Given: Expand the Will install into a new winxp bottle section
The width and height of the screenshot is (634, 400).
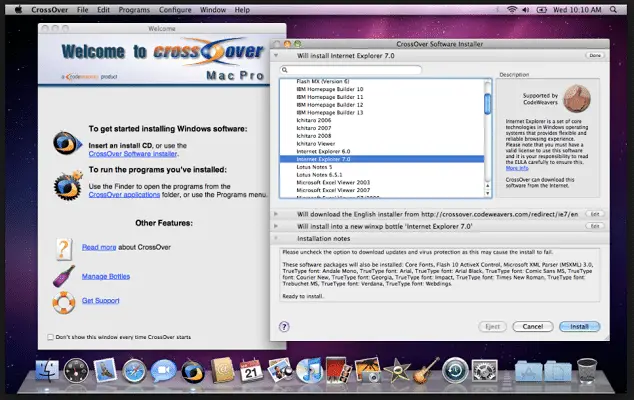Looking at the screenshot, I should [276, 226].
